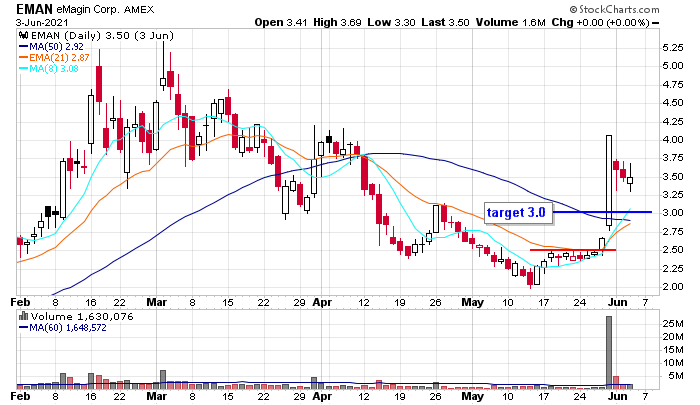Viewport: 700px width, 405px height.
Task: Click the 2.00 price axis label
Action: [672, 286]
